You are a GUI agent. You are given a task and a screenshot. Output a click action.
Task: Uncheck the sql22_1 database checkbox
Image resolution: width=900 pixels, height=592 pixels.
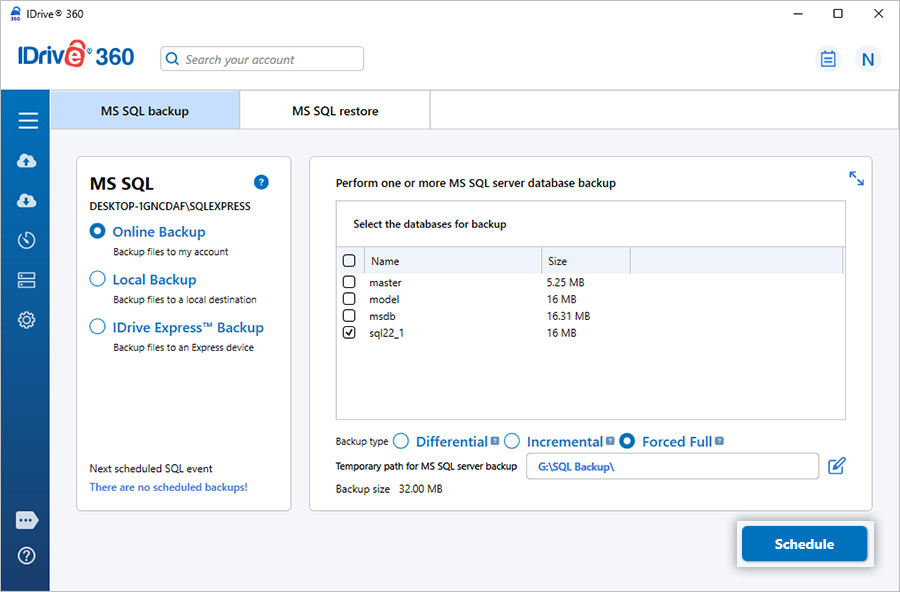pos(349,333)
